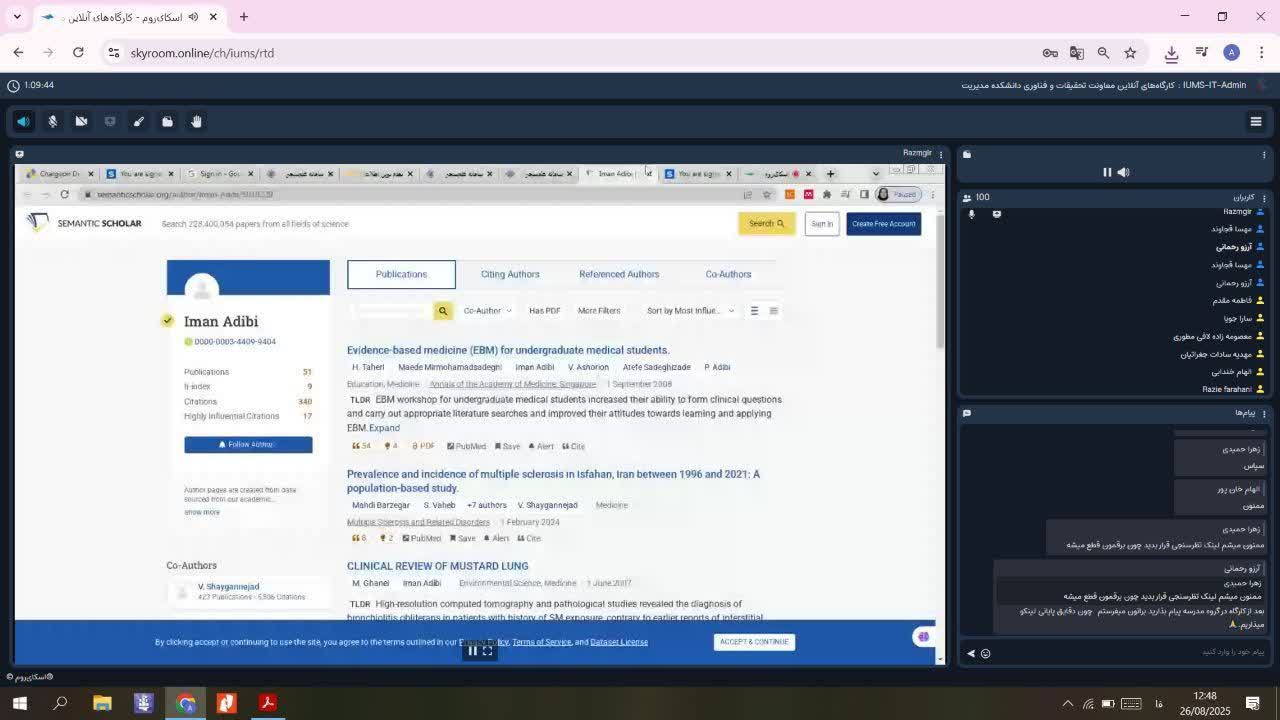Expand the Co-Author filter dropdown
The image size is (1280, 720).
click(x=487, y=311)
